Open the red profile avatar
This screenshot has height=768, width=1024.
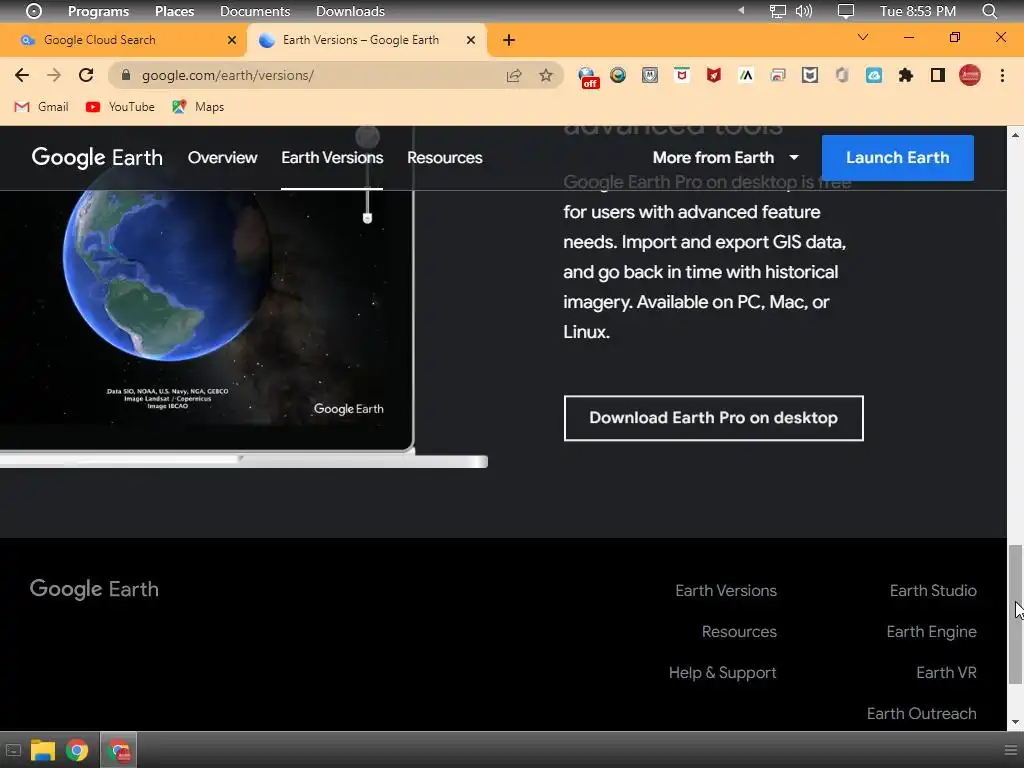(x=970, y=75)
